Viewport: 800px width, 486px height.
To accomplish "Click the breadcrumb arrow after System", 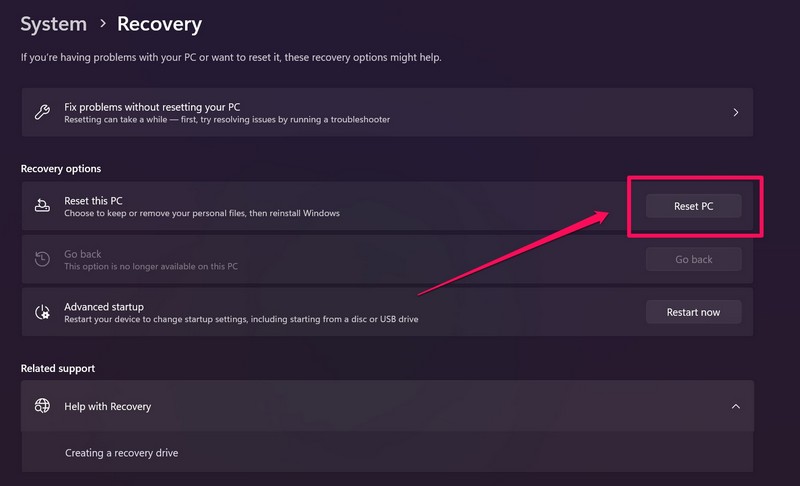I will tap(102, 24).
